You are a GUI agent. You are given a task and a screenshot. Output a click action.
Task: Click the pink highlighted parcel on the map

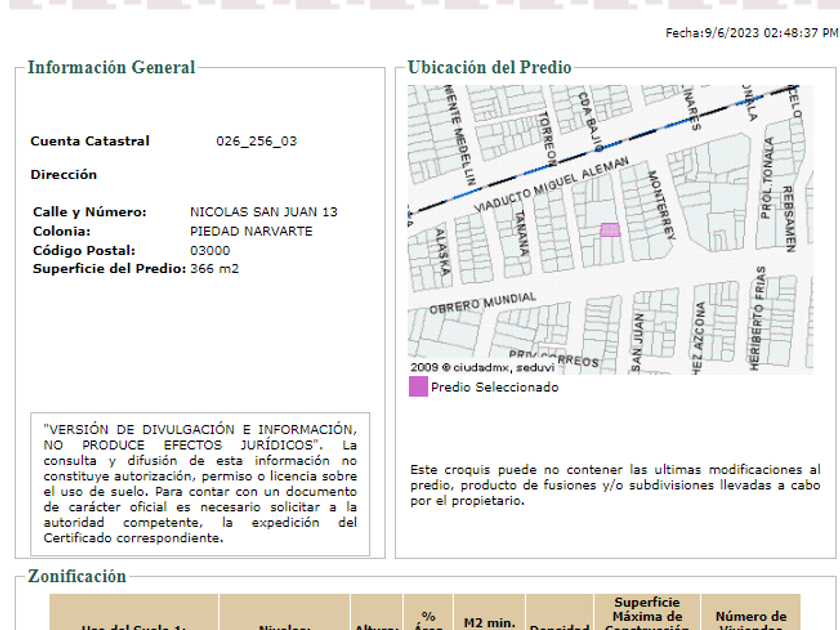coord(610,230)
